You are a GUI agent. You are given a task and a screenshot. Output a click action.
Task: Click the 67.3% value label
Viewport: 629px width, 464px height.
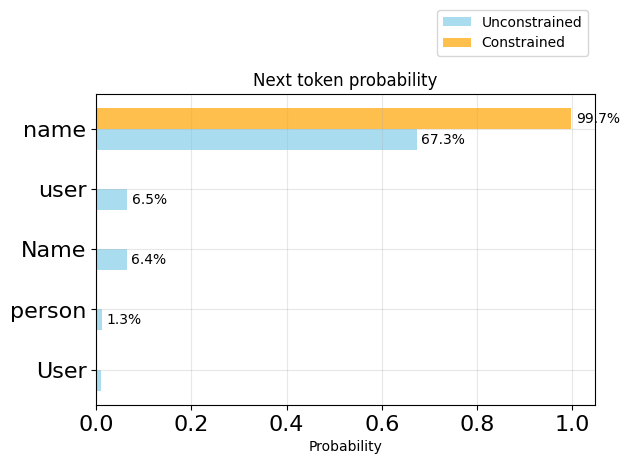443,140
